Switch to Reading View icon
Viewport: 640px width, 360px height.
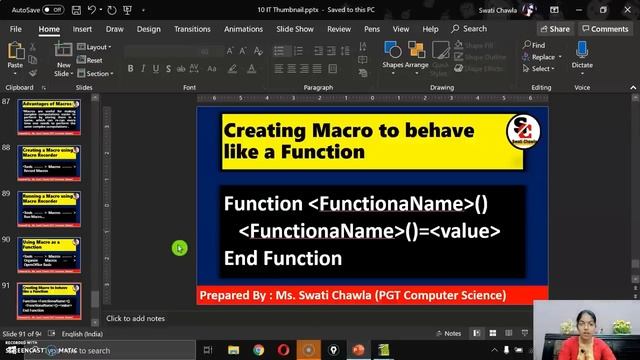pos(509,333)
